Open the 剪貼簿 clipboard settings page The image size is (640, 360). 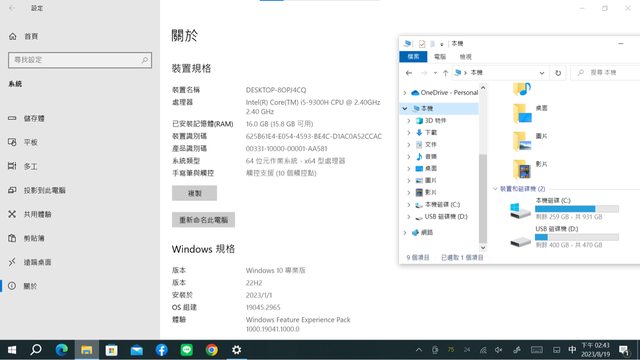(x=27, y=238)
